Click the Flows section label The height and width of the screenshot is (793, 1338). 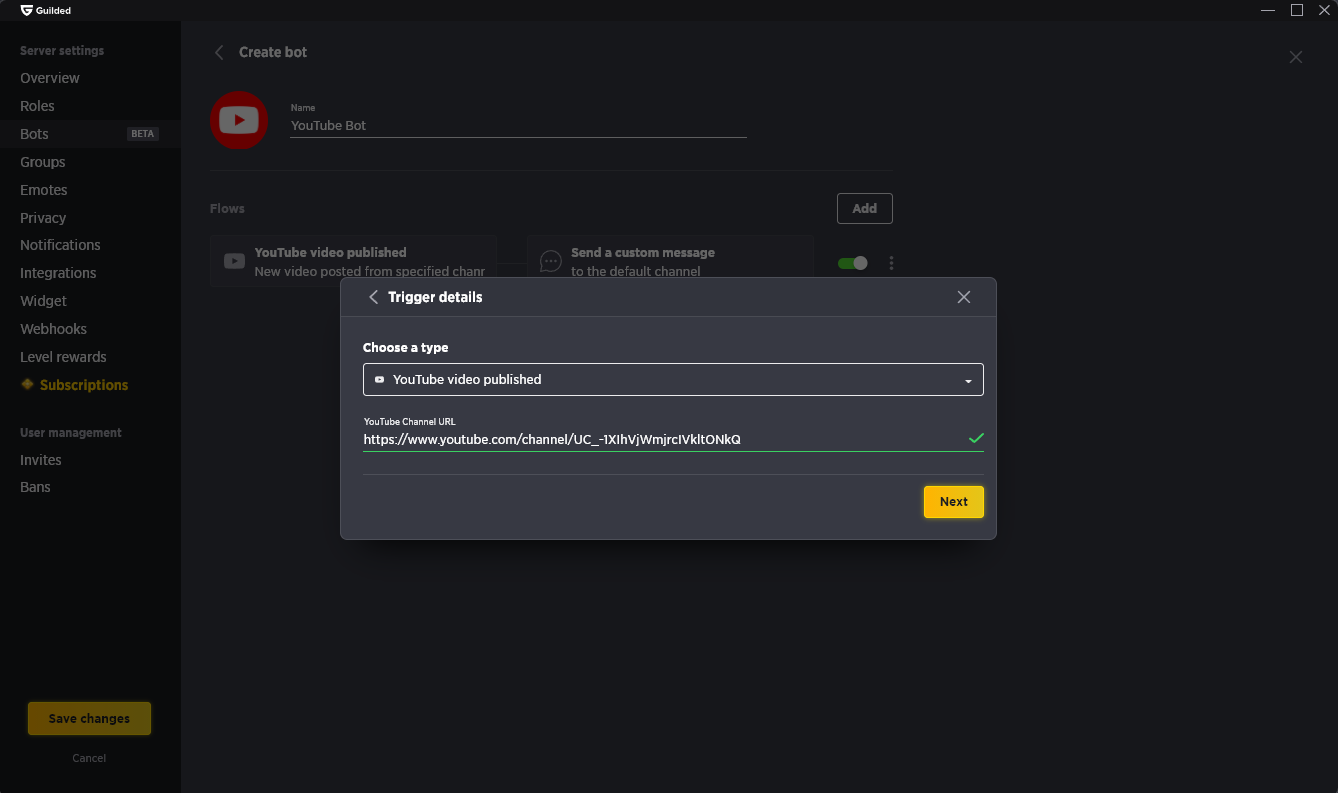coord(227,208)
